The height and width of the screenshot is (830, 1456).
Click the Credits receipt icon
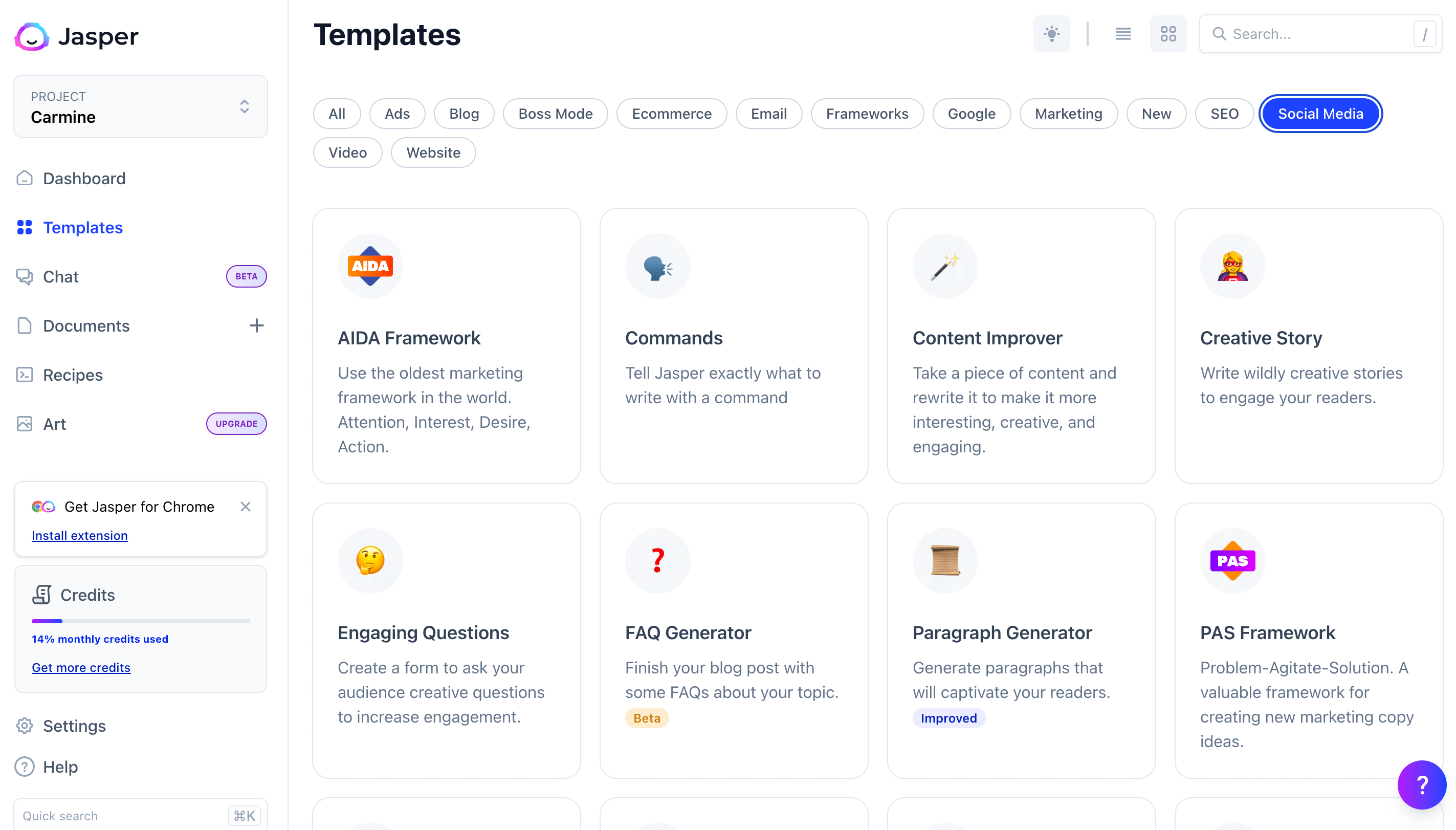[x=42, y=595]
